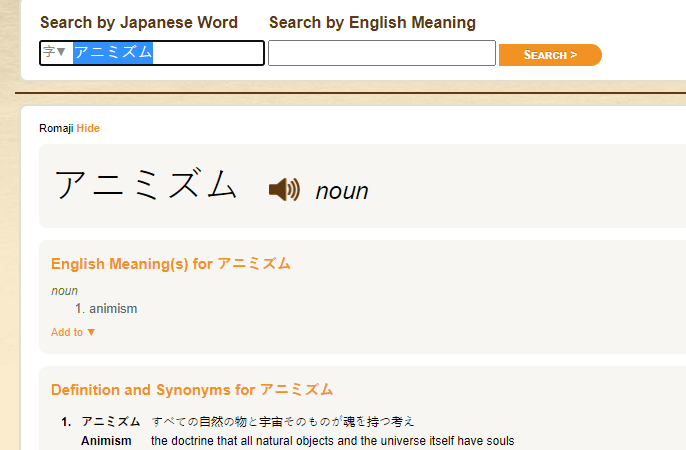This screenshot has width=686, height=450.
Task: Play audio pronunciation of アニミズム
Action: (x=284, y=189)
